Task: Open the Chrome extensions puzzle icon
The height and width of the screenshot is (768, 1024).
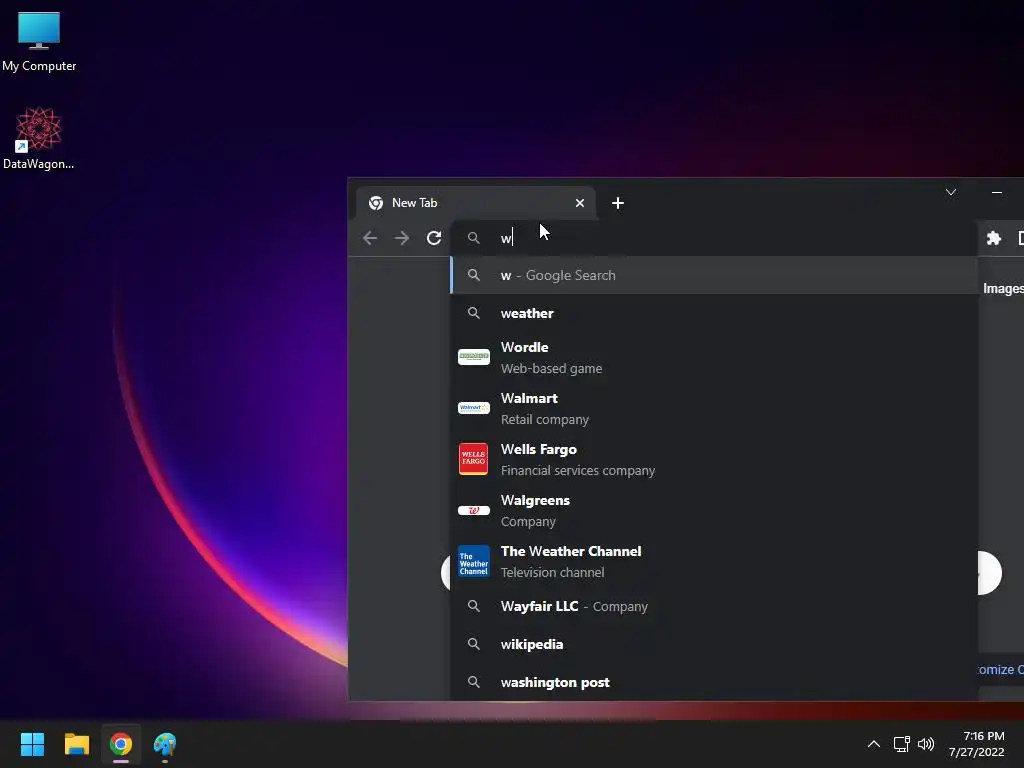Action: point(994,238)
